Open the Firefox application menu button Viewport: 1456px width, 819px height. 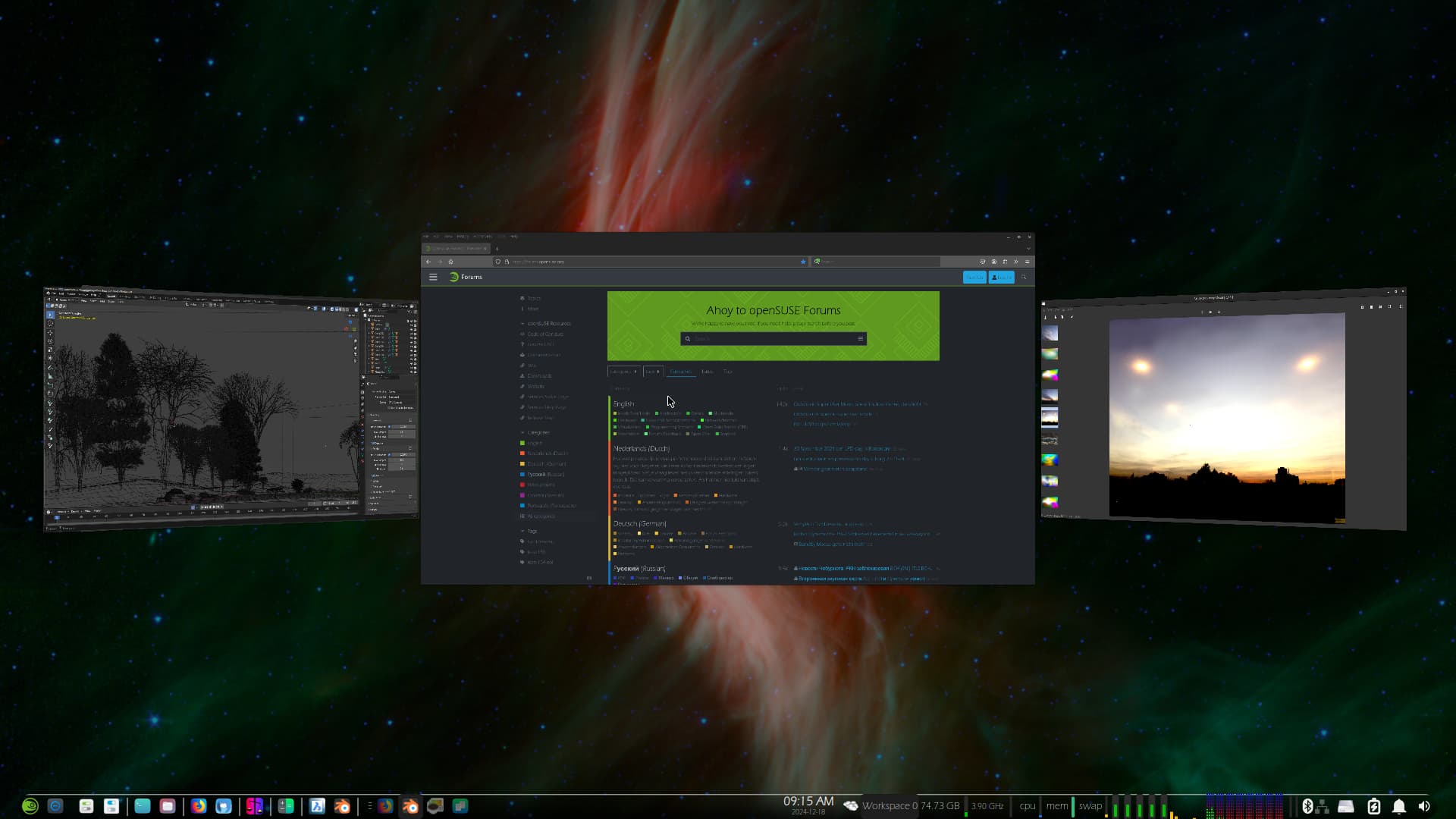[1027, 262]
